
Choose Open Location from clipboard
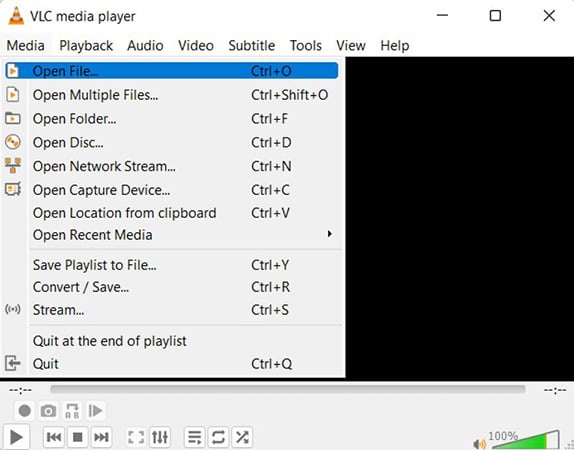click(172, 213)
